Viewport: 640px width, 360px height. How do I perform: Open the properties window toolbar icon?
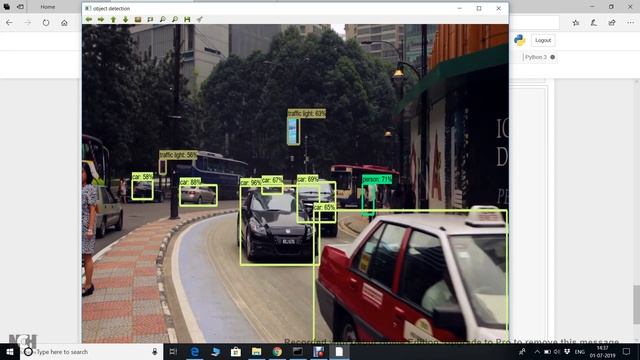(x=199, y=19)
